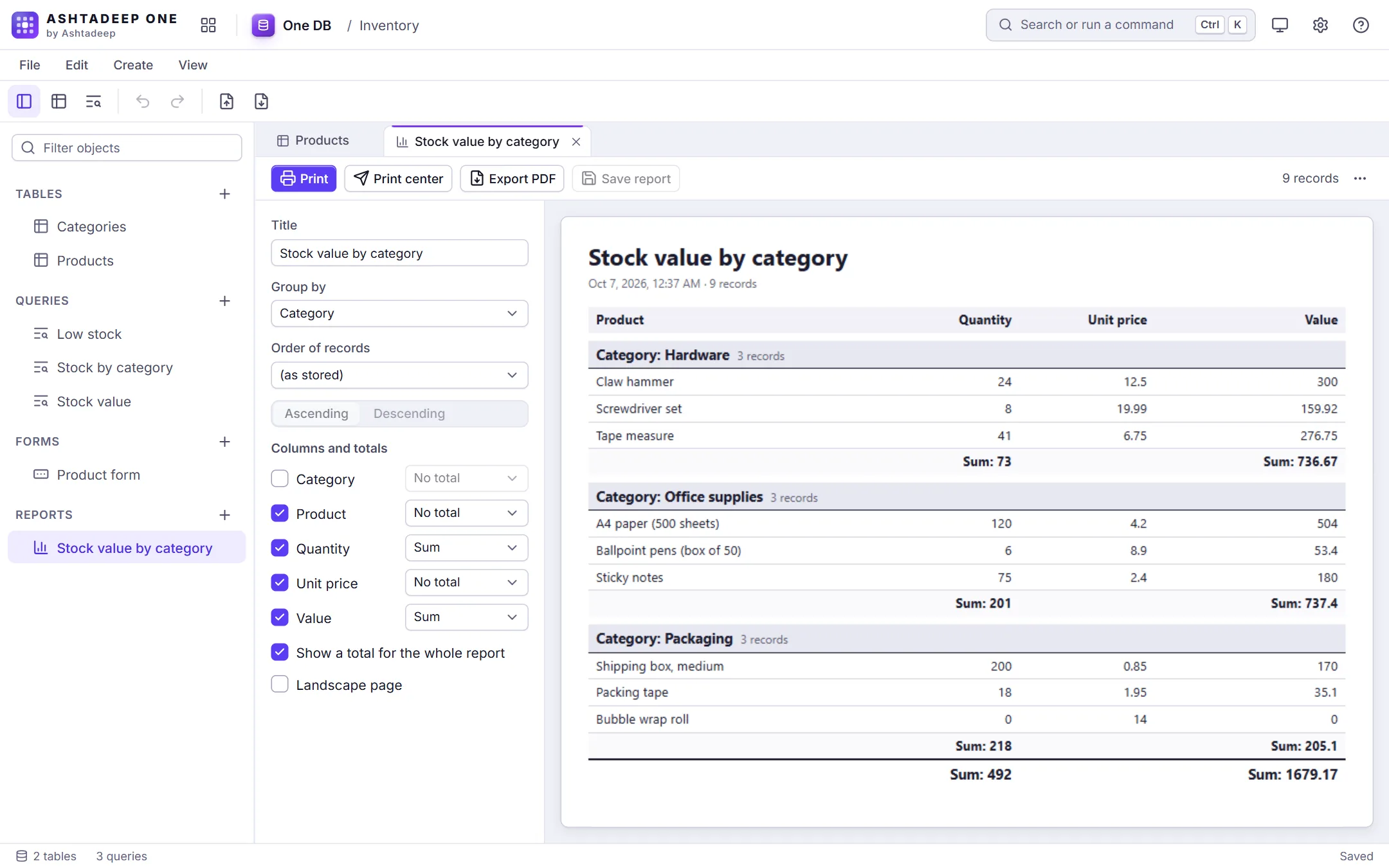
Task: Open the help question mark icon
Action: coord(1361,25)
